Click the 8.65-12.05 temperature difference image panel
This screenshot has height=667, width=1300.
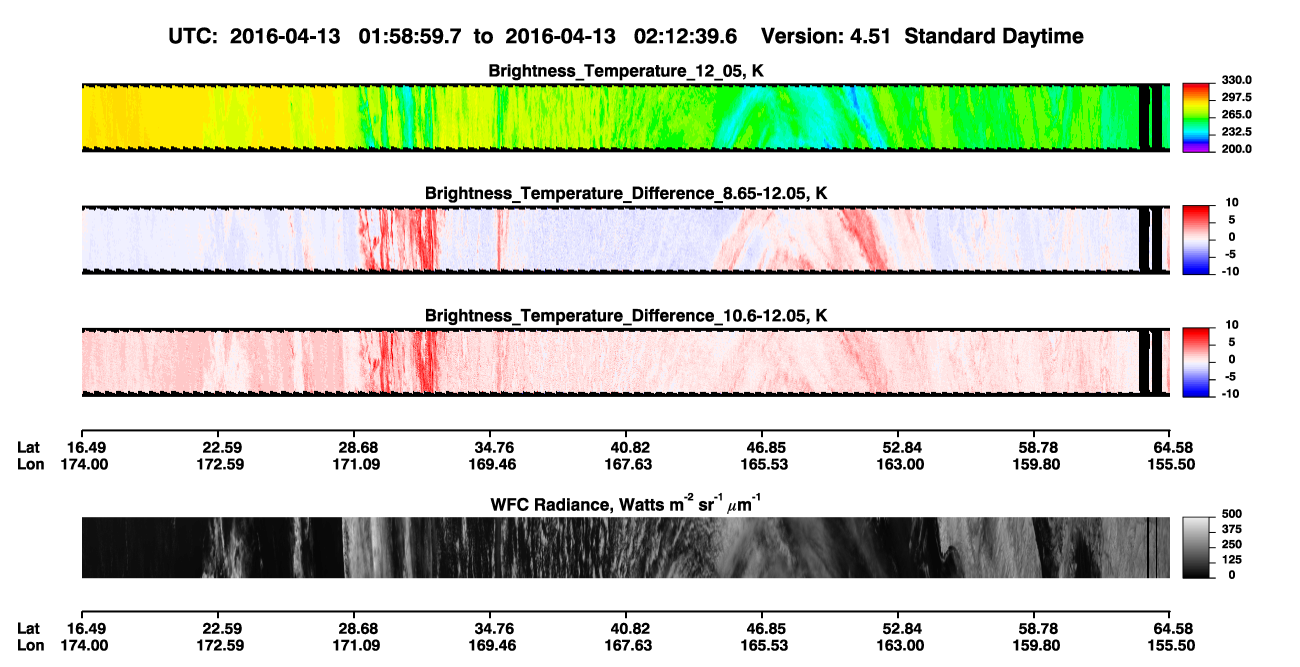(625, 240)
